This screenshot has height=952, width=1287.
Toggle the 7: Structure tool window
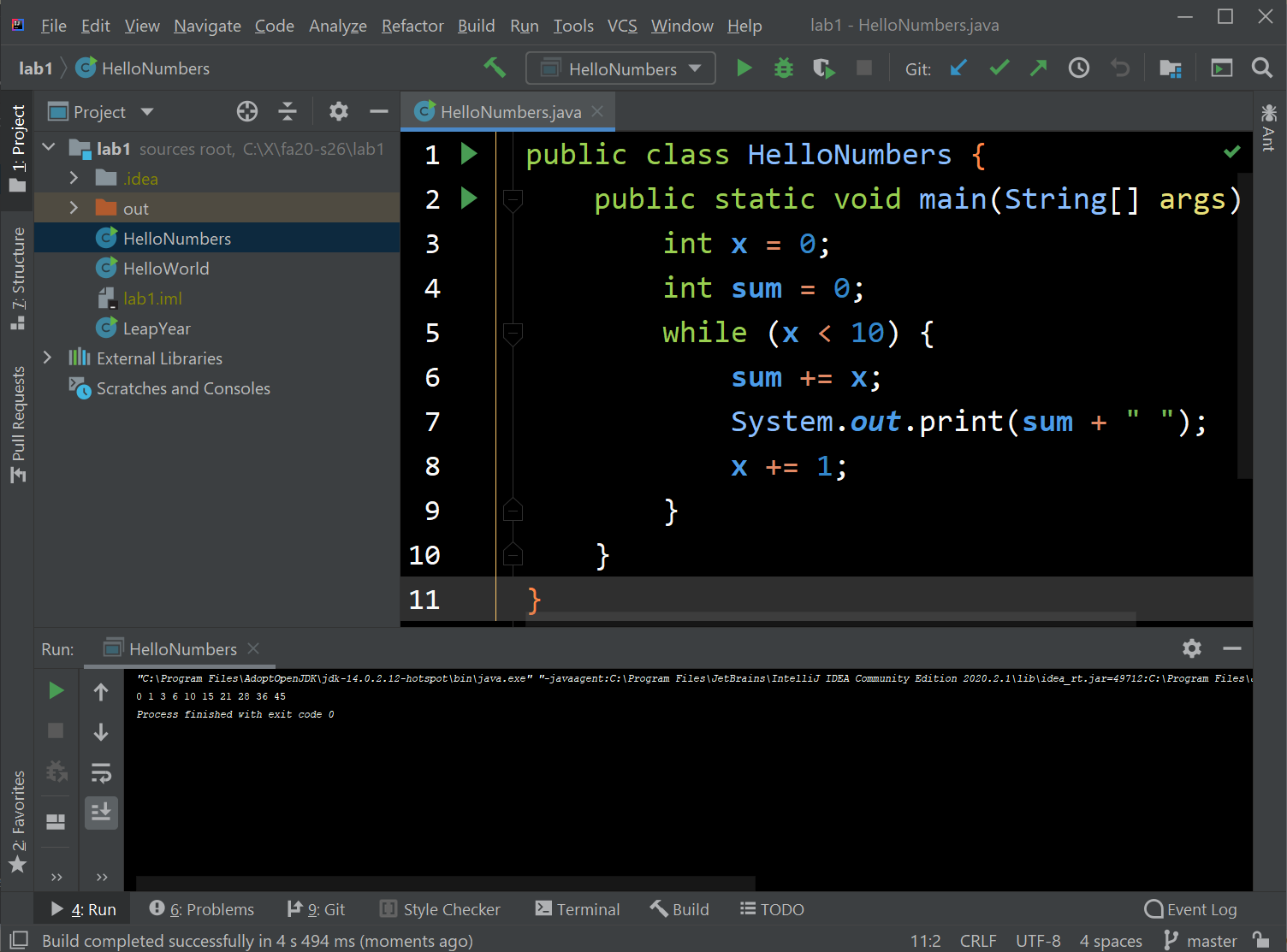17,278
